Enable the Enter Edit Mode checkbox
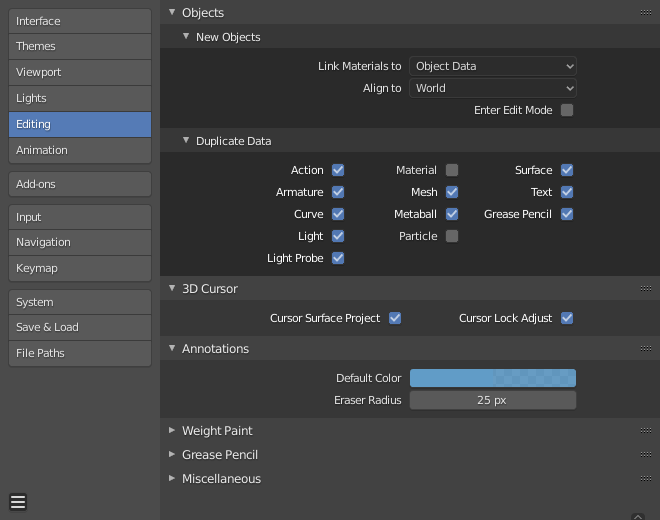This screenshot has height=520, width=660. [567, 110]
